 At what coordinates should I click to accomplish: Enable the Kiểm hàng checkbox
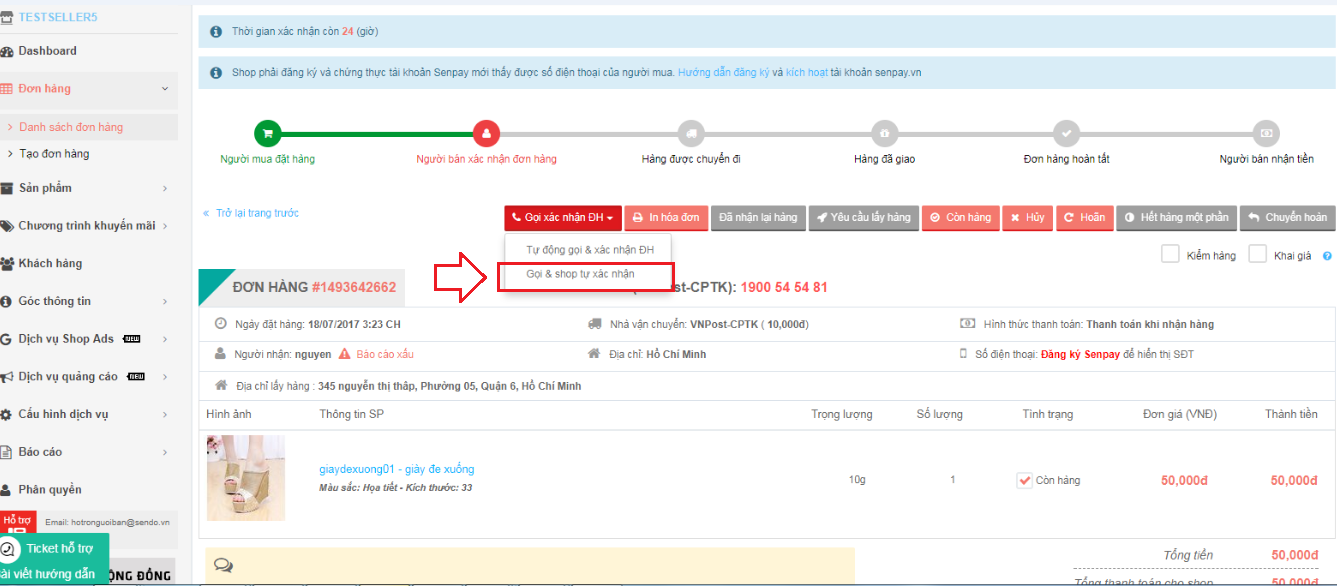pos(1170,255)
